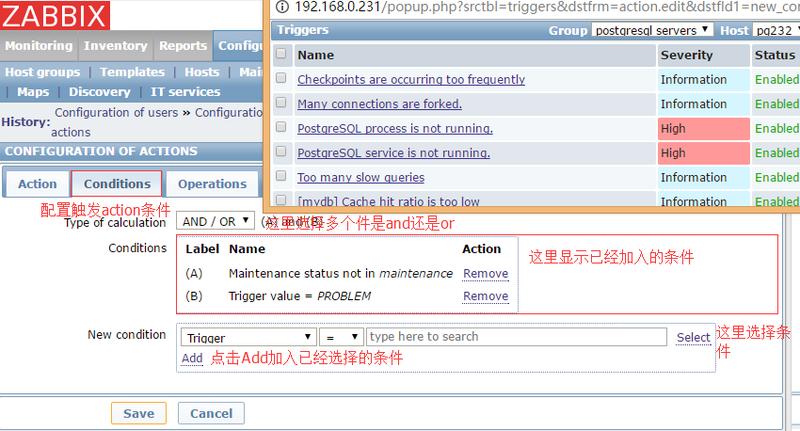This screenshot has height=431, width=800.
Task: Toggle the select-all checkbox in Triggers header
Action: click(281, 55)
